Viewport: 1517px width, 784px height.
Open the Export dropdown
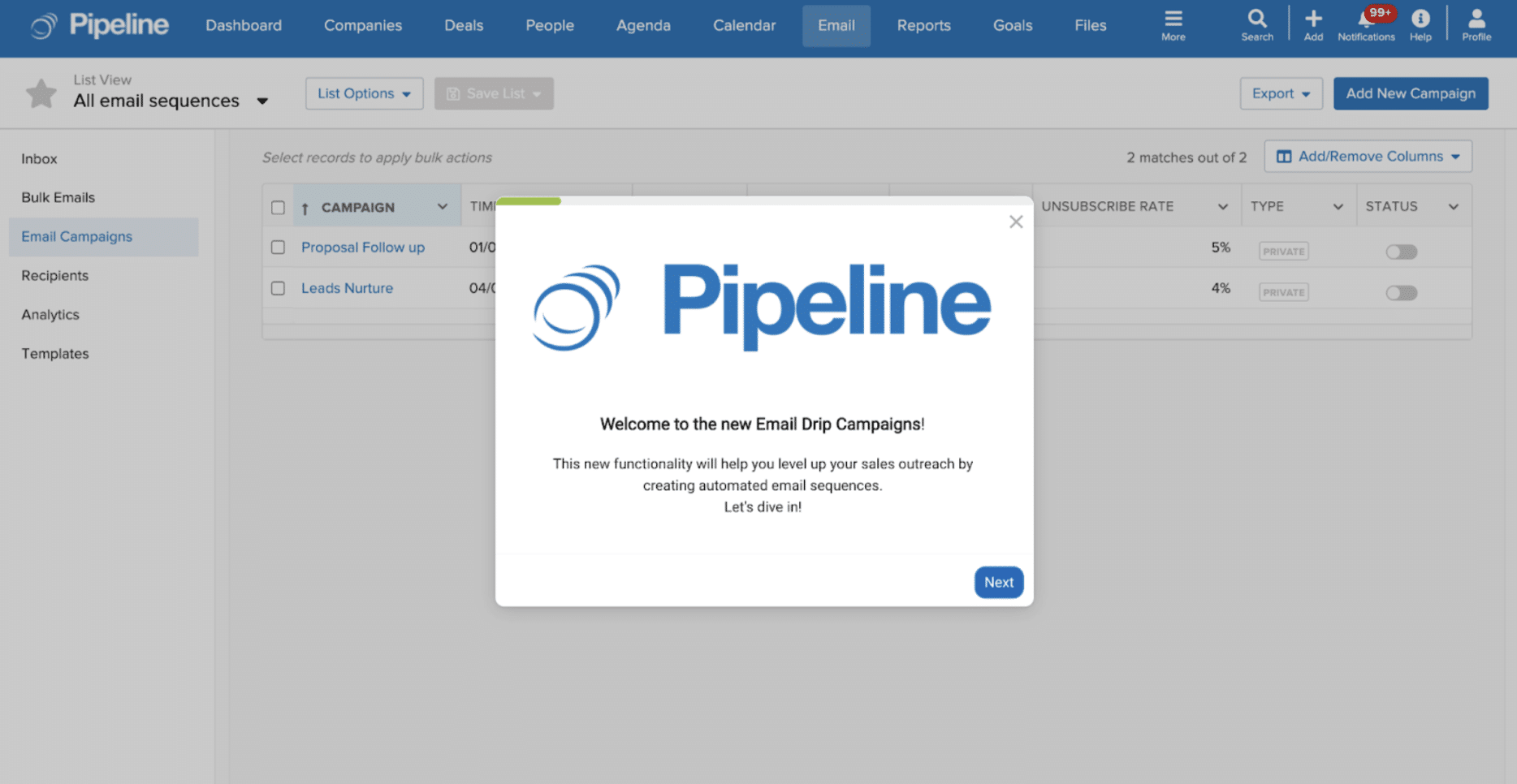pos(1281,93)
